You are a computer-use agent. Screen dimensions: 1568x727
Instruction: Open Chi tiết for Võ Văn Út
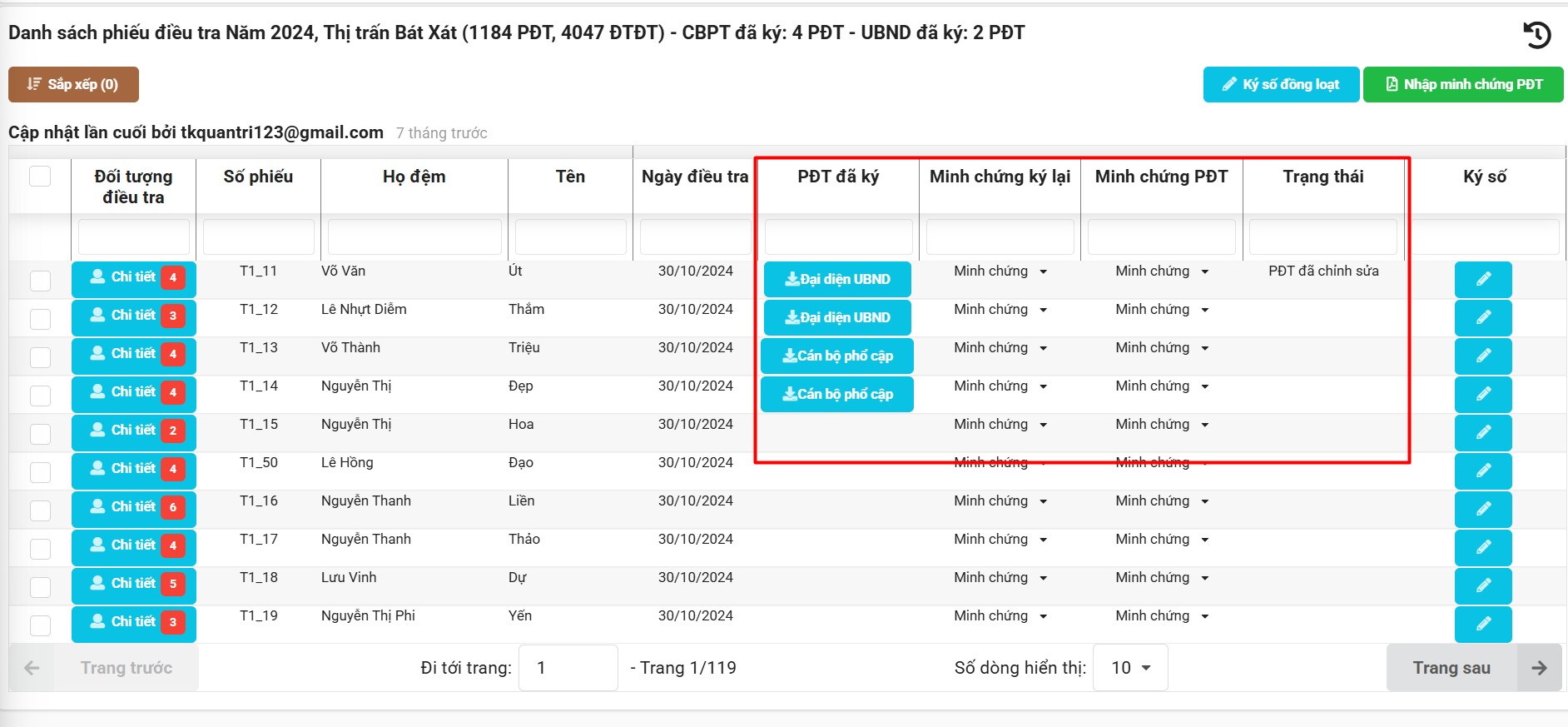(133, 278)
